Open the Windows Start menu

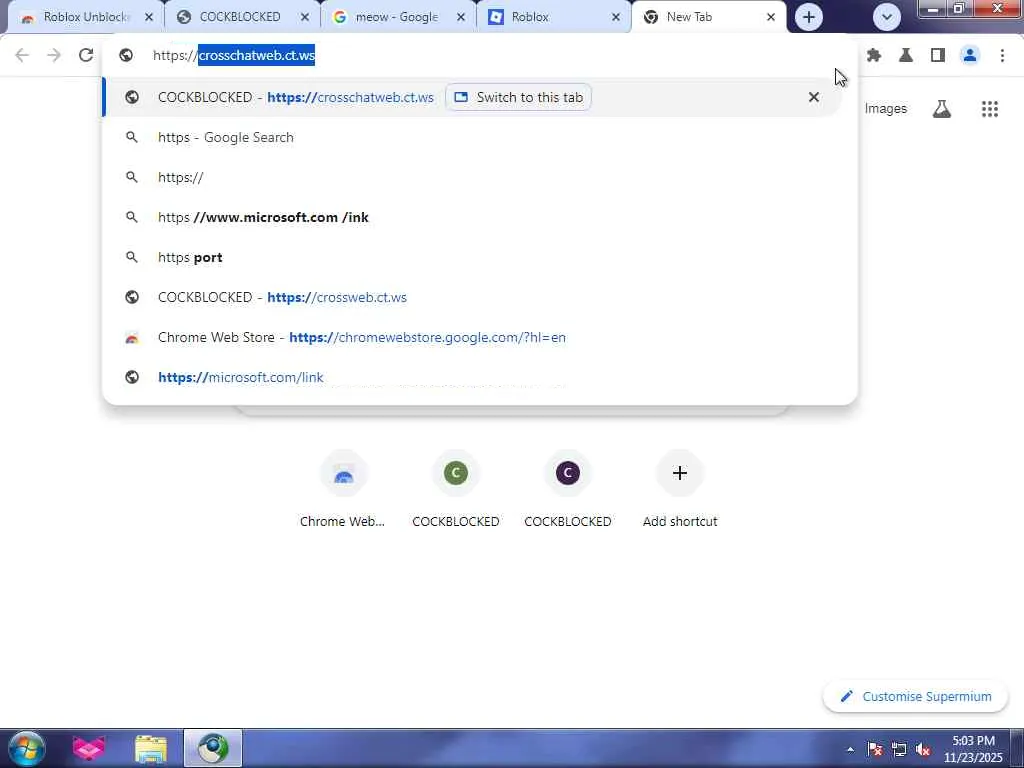coord(27,748)
